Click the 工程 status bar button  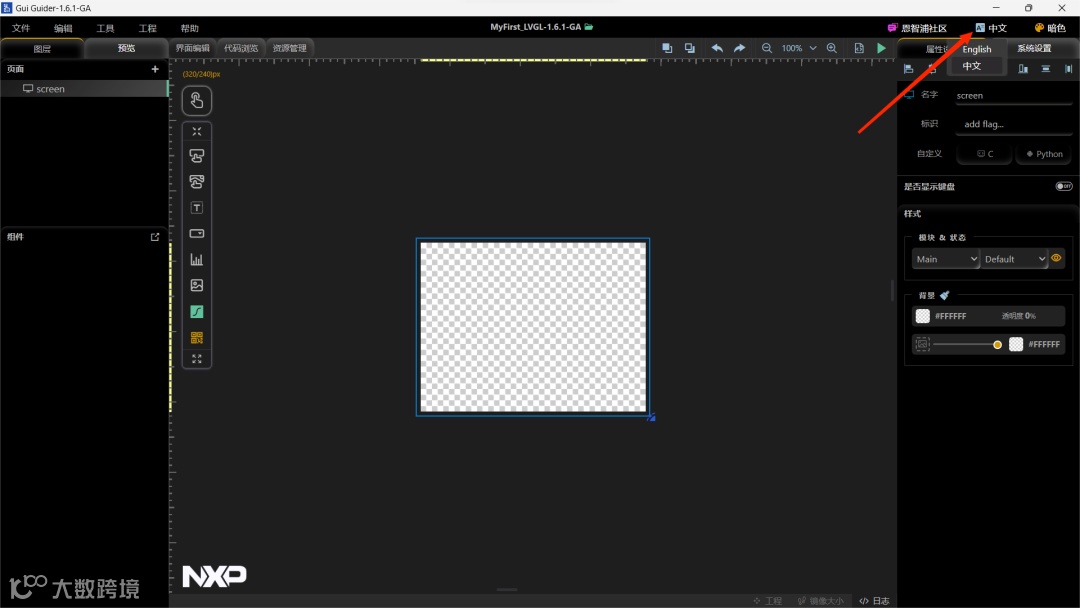coord(767,600)
